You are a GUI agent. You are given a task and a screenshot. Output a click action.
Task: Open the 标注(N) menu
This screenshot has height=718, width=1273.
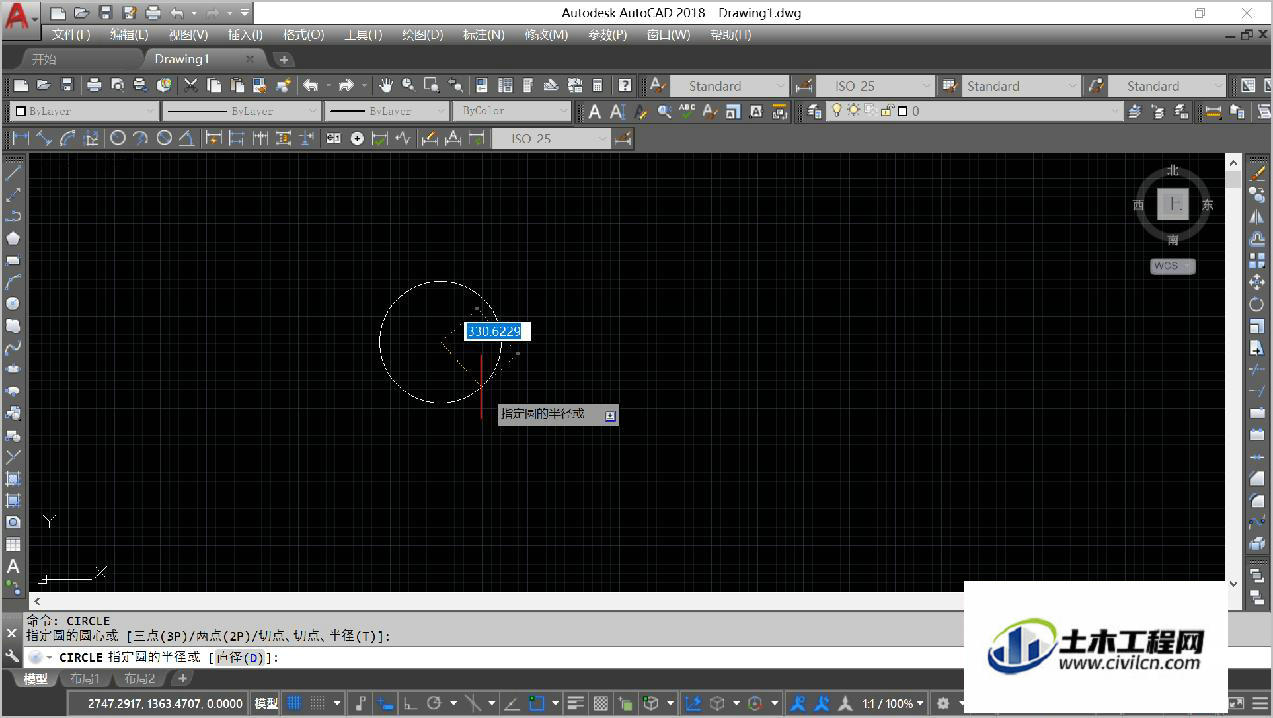click(483, 35)
